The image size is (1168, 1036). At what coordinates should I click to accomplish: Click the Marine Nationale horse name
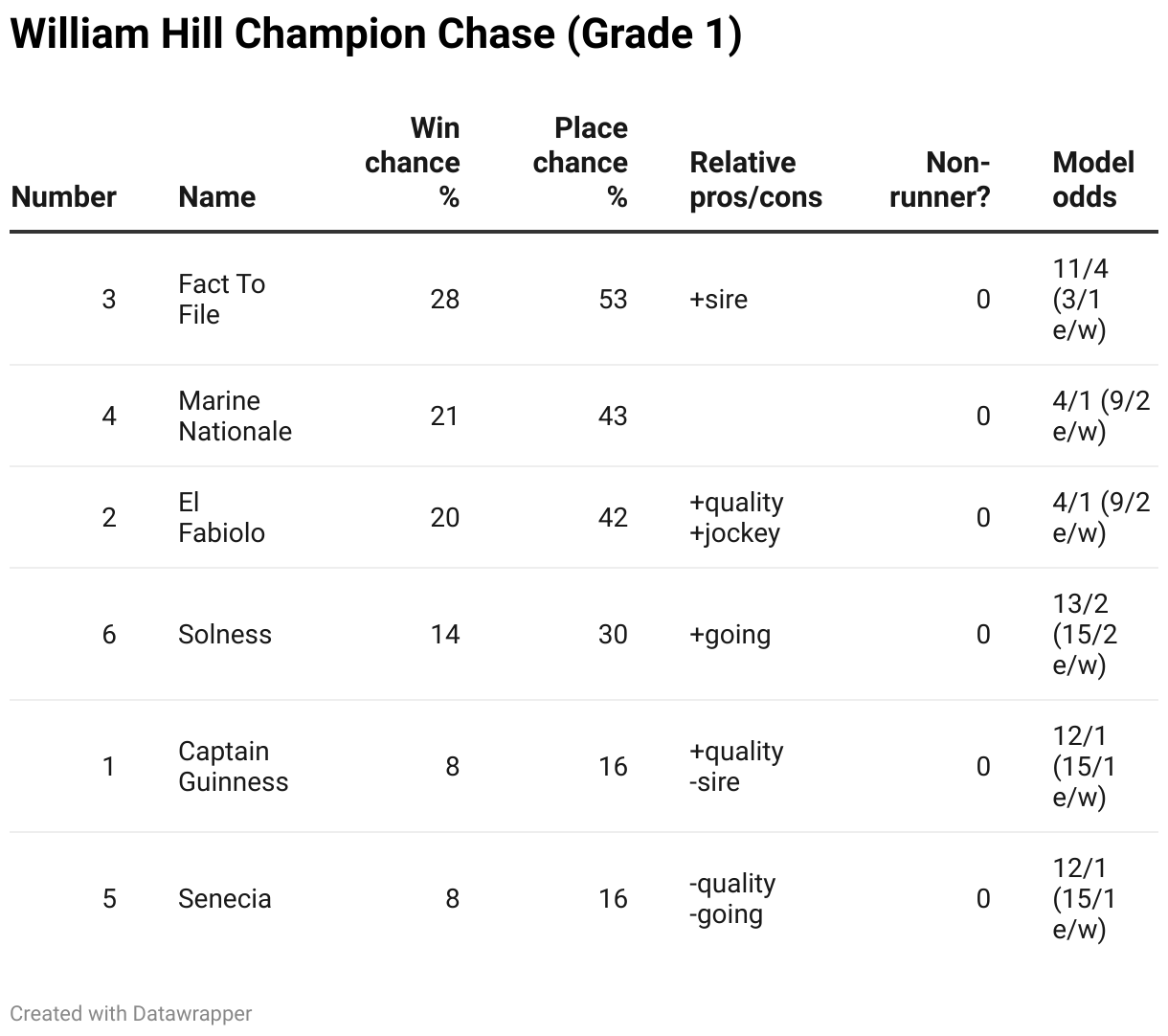pos(235,416)
